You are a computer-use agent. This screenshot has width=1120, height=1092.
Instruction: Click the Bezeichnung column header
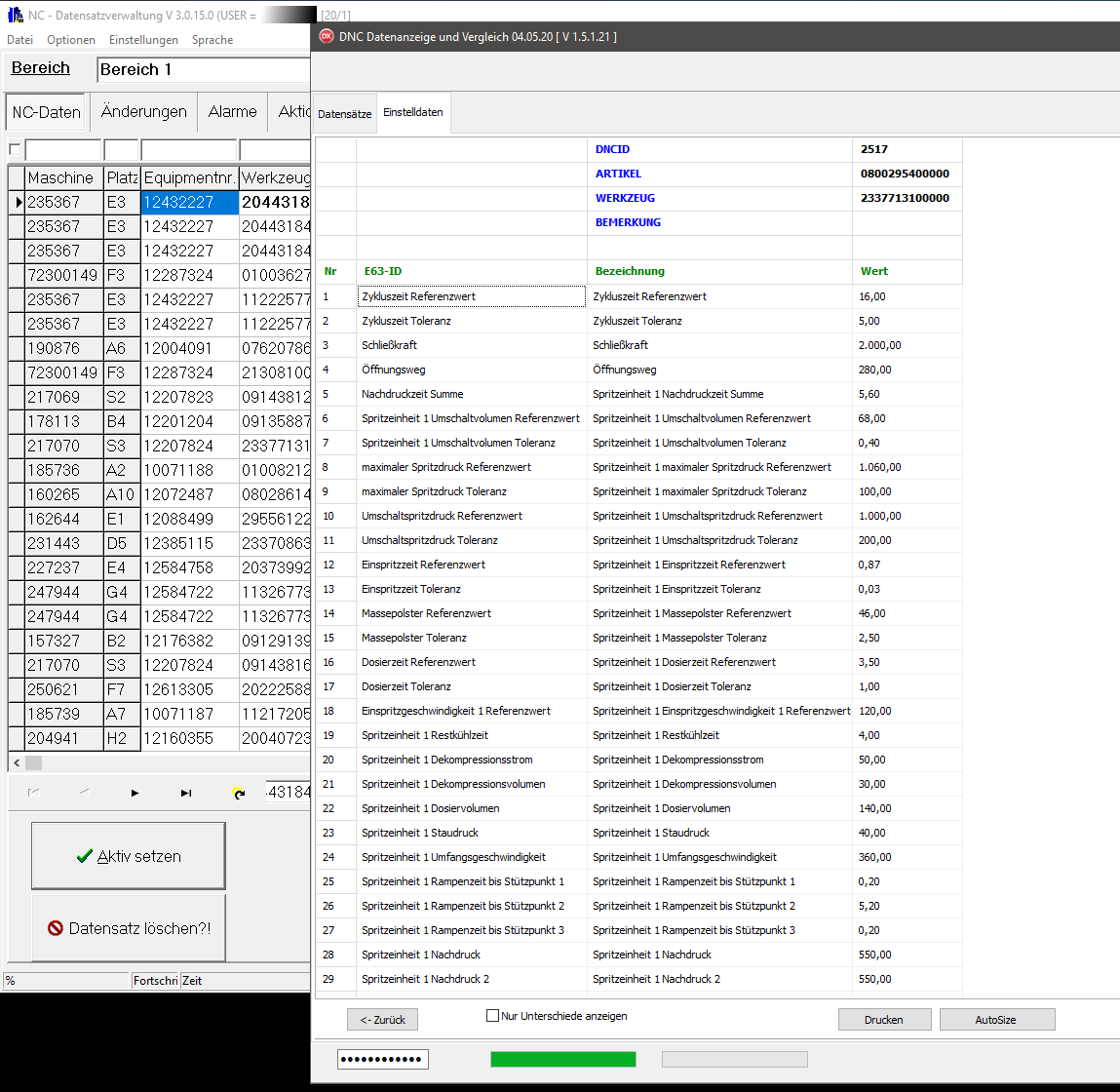(719, 272)
